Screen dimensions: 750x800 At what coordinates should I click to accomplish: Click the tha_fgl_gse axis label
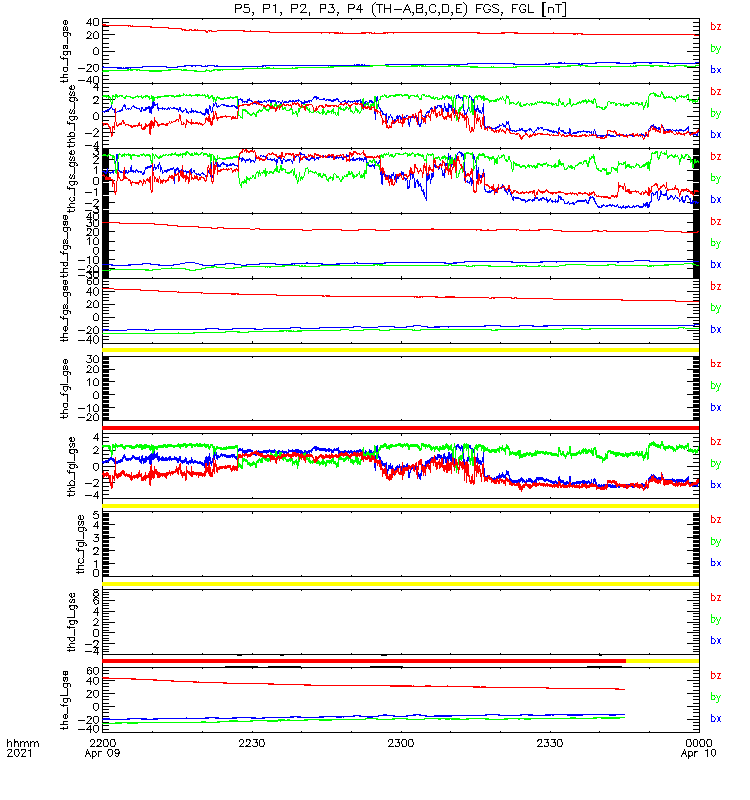tap(65, 389)
